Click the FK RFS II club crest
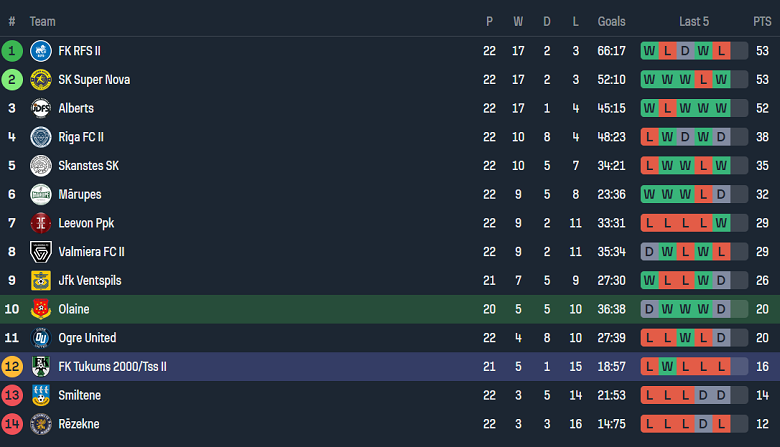Viewport: 780px width, 447px height. pyautogui.click(x=41, y=51)
